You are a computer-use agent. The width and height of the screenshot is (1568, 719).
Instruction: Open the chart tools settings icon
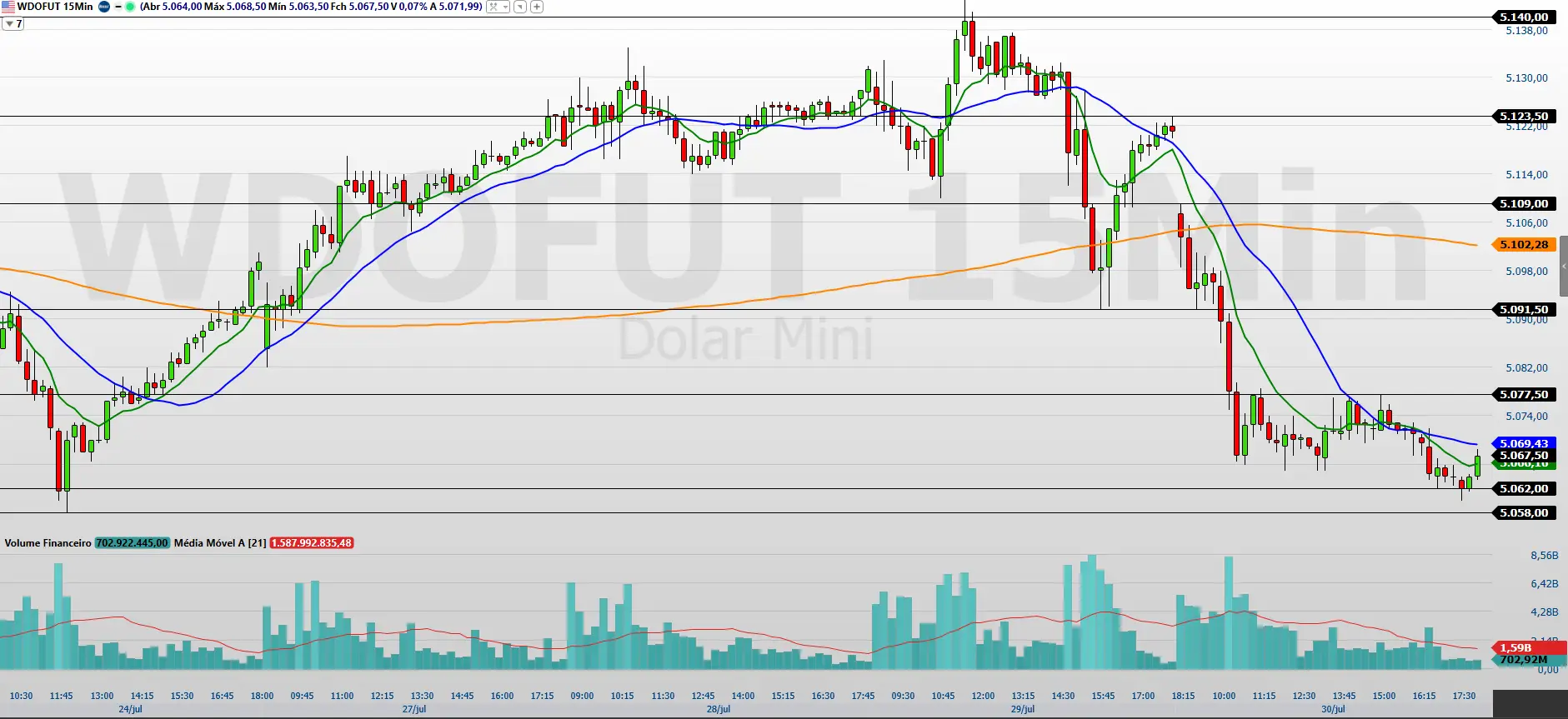[493, 7]
